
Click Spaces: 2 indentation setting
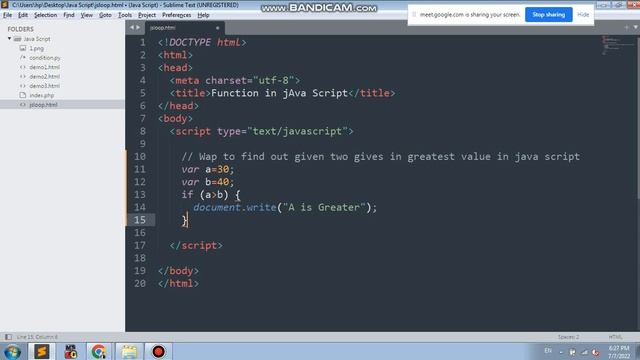coord(568,337)
